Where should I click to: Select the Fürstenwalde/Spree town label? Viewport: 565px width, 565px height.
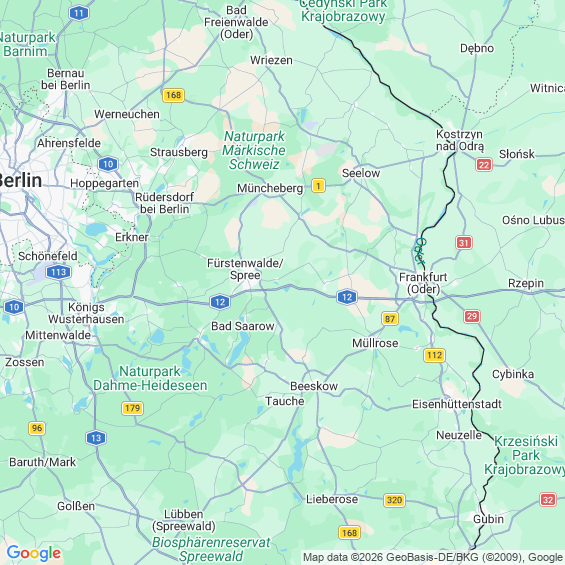[245, 269]
